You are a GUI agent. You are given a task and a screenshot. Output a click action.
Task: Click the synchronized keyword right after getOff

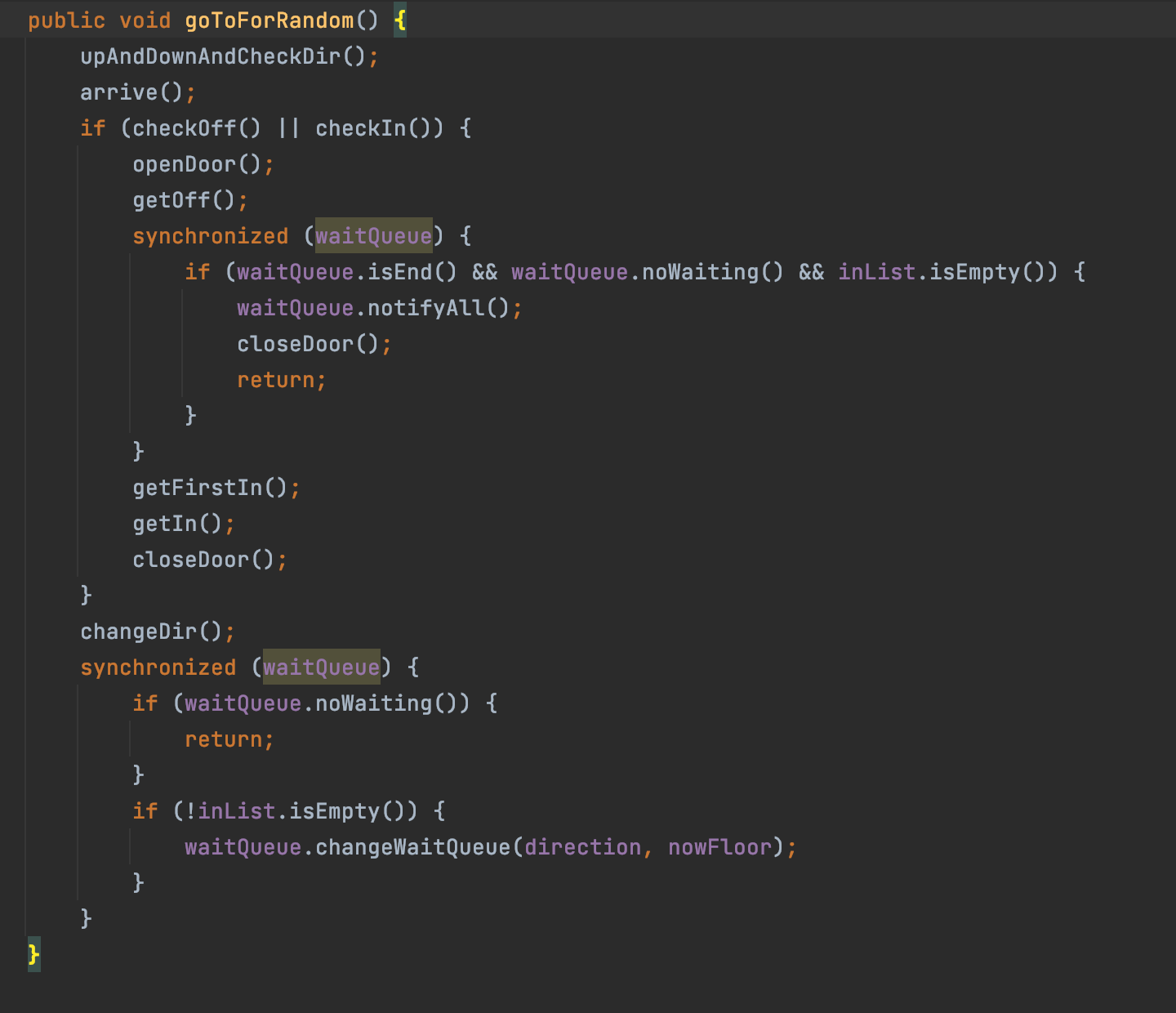click(210, 235)
